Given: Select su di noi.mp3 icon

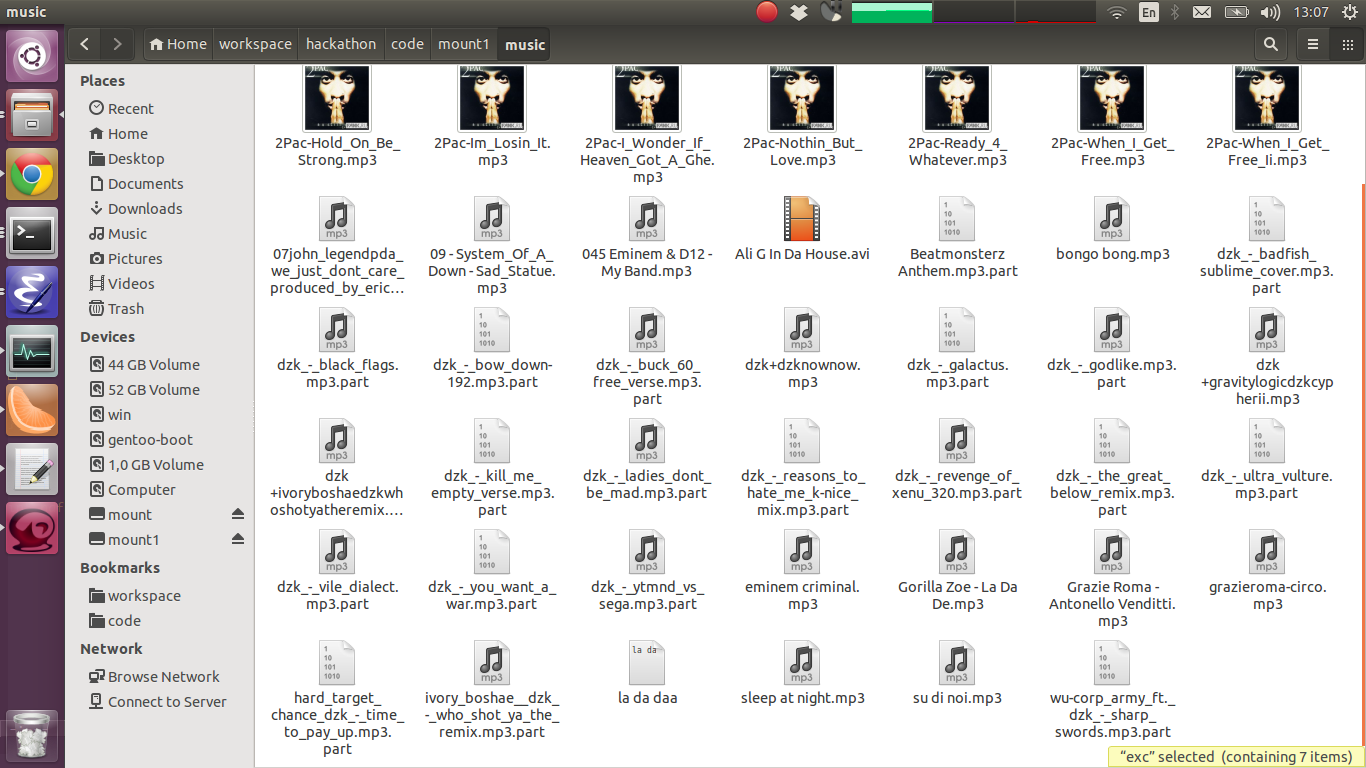Looking at the screenshot, I should point(957,663).
